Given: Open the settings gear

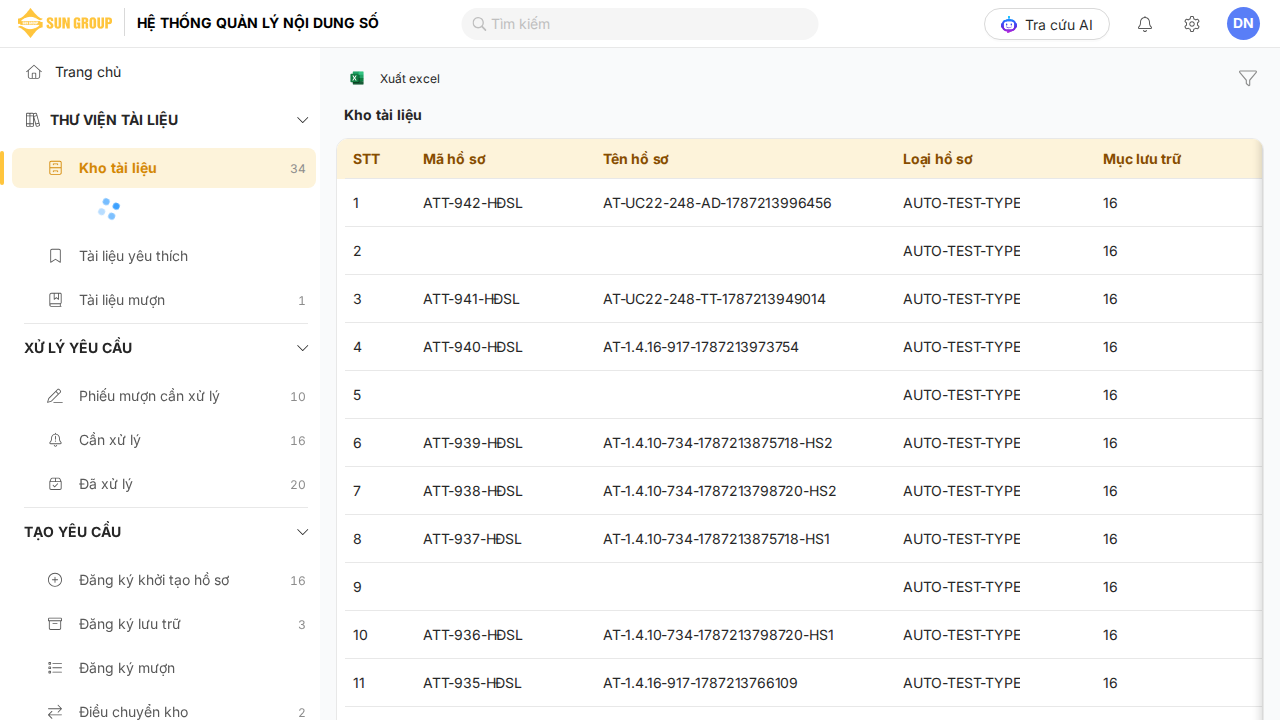Looking at the screenshot, I should tap(1192, 24).
